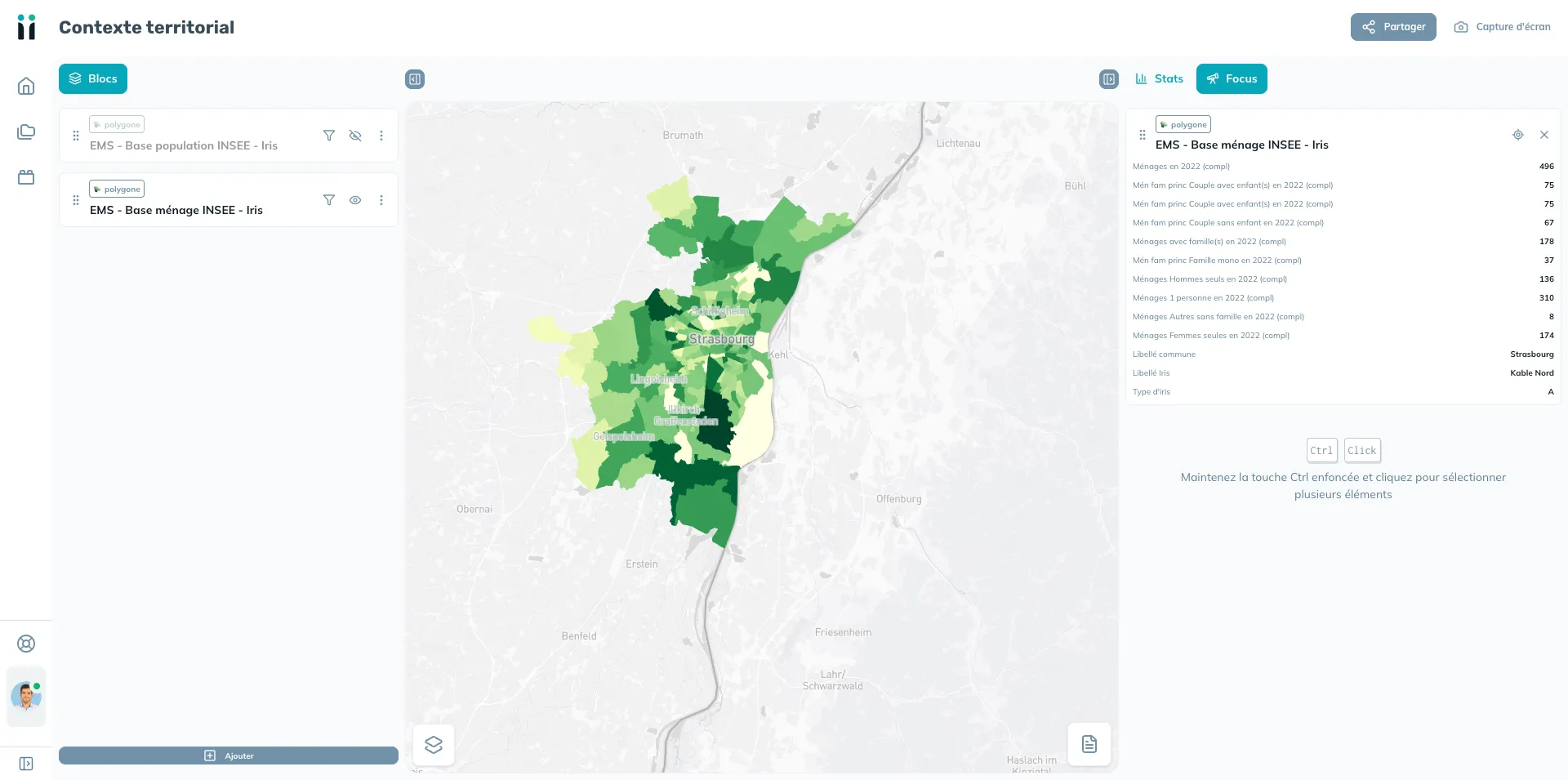
Task: Click the 'Type d'iris' row label
Action: coord(1151,392)
